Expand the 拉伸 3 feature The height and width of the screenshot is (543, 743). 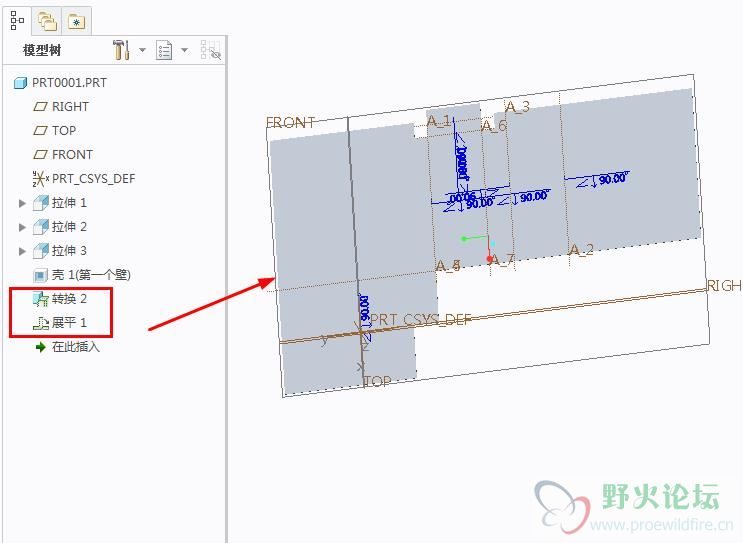pos(22,251)
